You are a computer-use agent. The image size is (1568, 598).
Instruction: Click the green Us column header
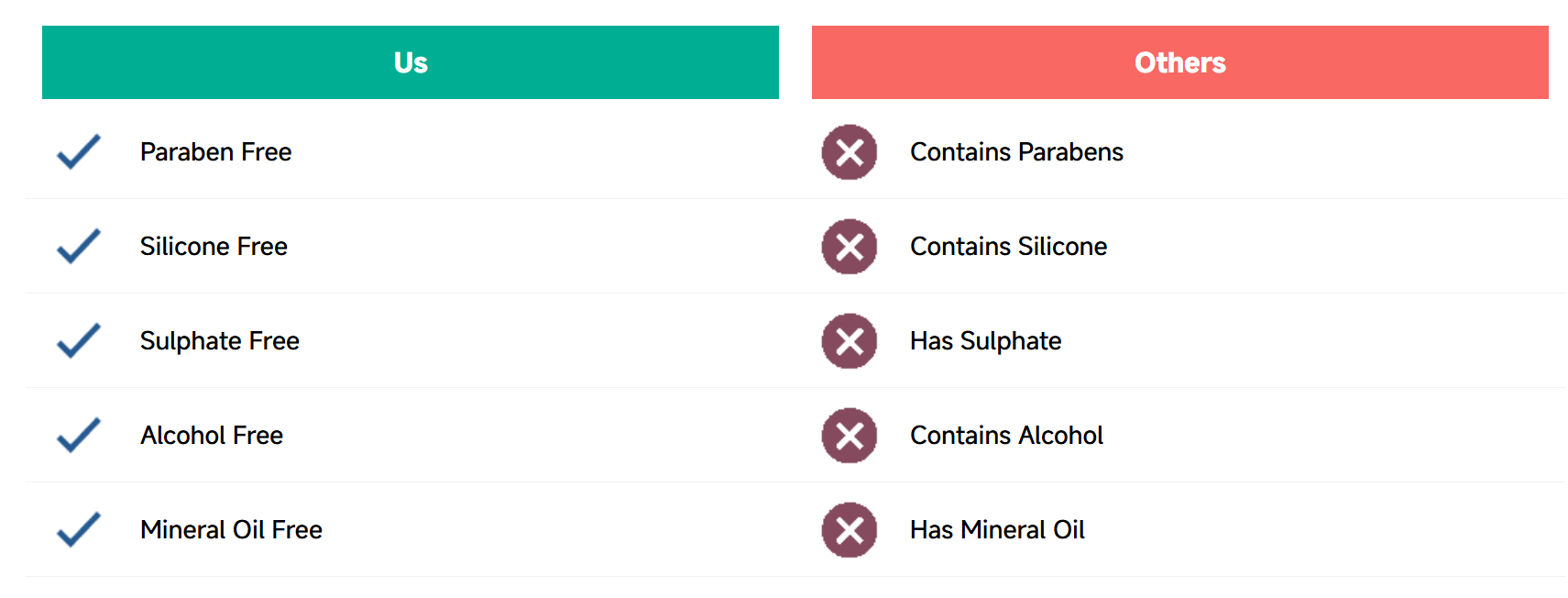point(411,62)
